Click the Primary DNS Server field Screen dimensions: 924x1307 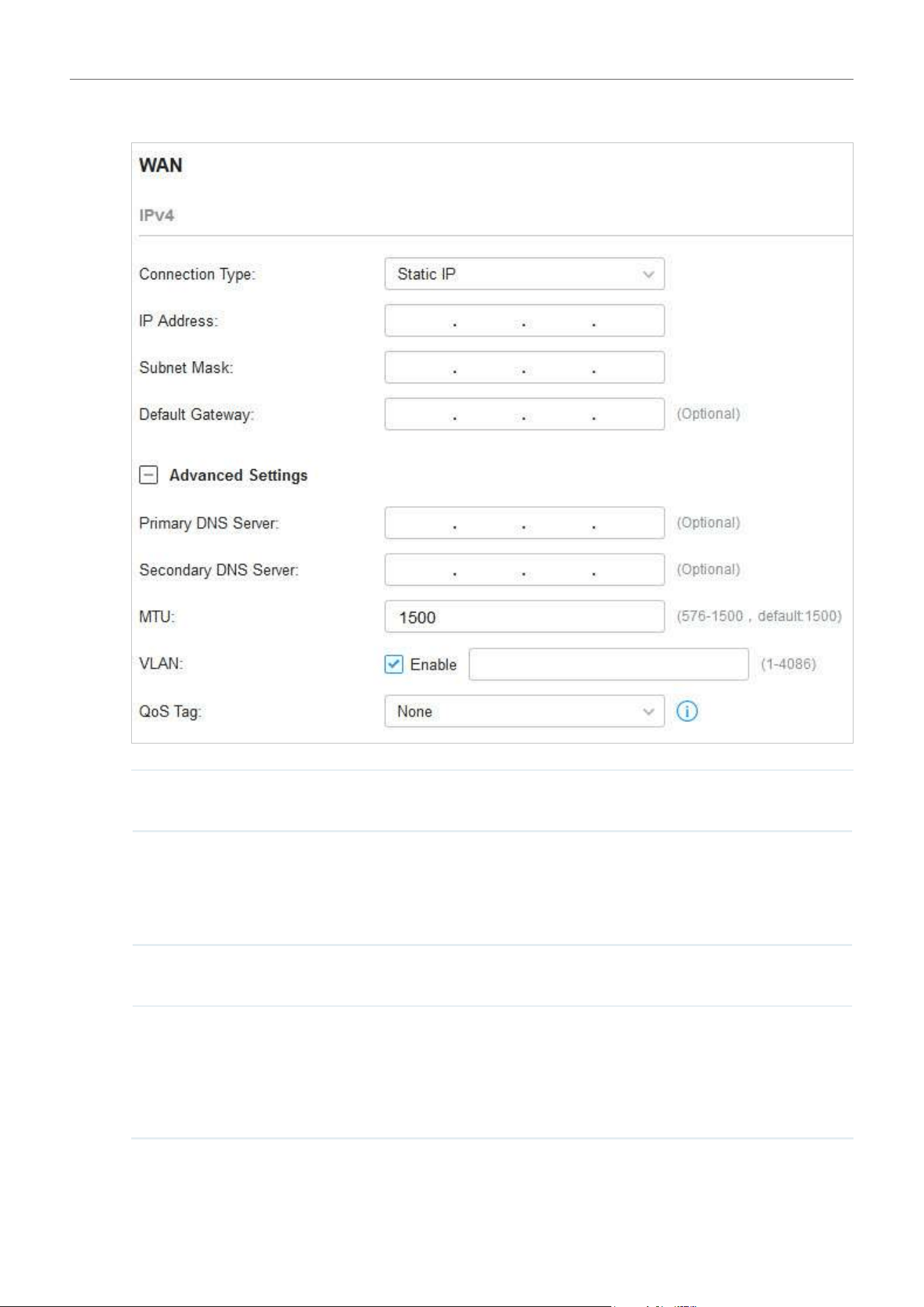pos(524,523)
